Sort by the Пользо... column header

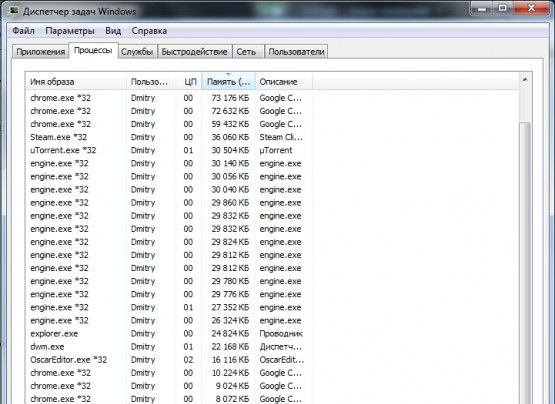151,82
